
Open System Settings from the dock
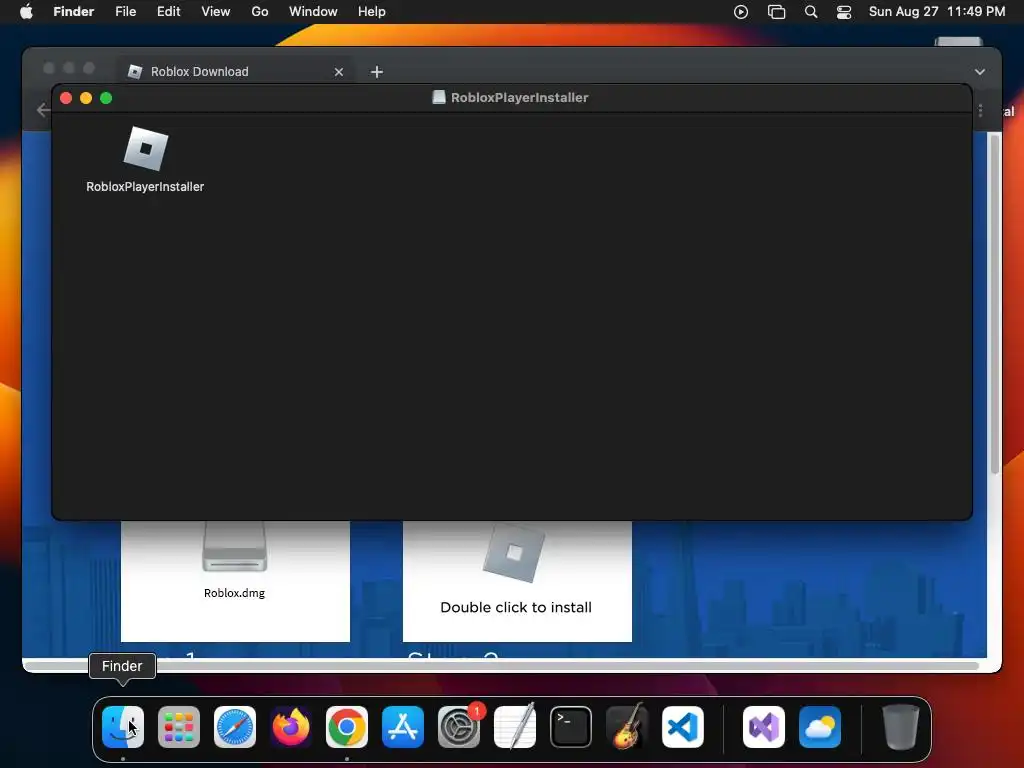coord(459,727)
